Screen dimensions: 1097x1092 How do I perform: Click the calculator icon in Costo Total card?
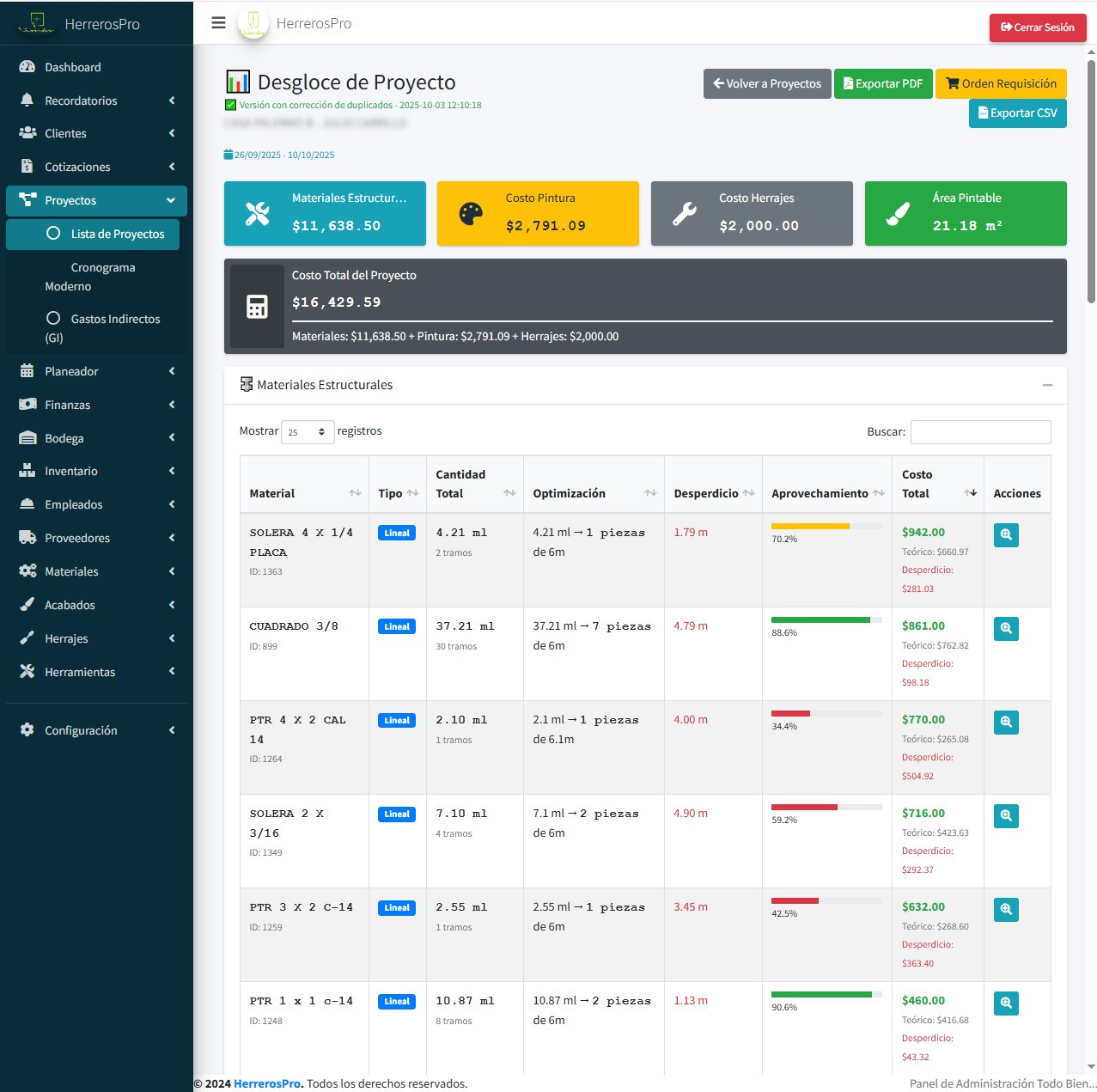pyautogui.click(x=257, y=307)
